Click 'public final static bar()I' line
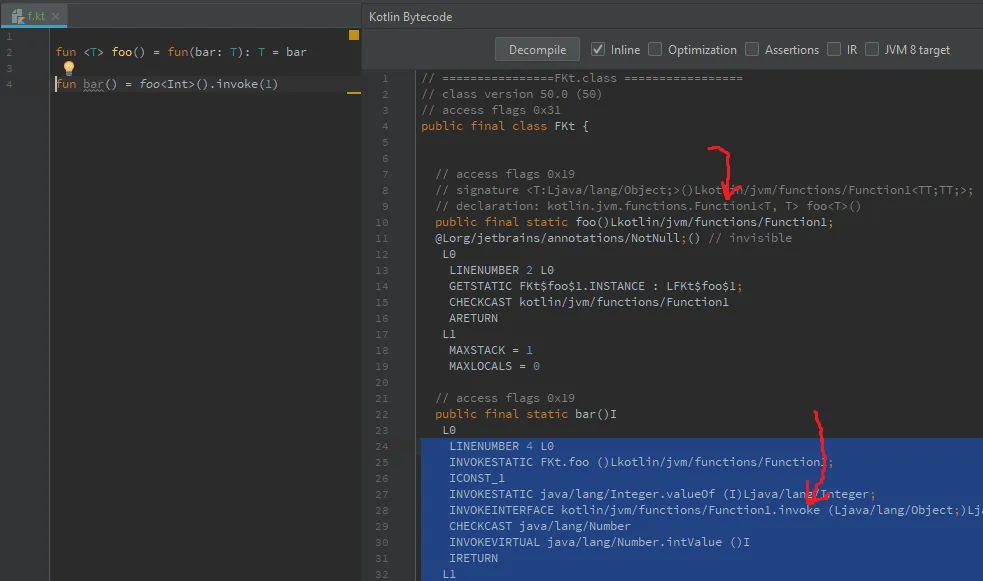 coord(526,414)
